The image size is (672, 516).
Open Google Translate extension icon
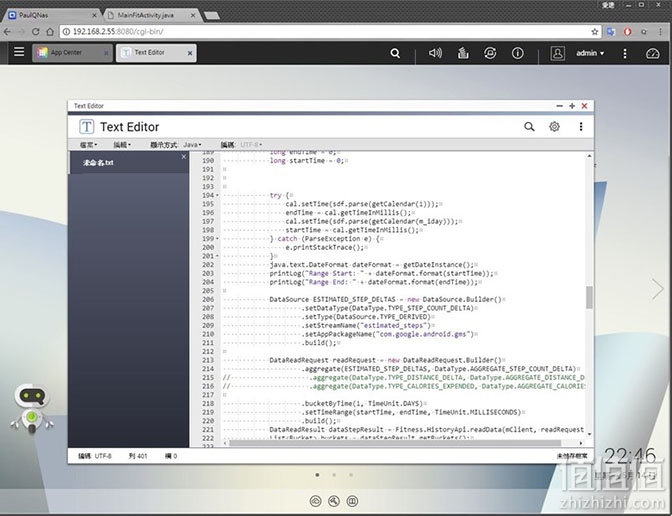tap(611, 32)
